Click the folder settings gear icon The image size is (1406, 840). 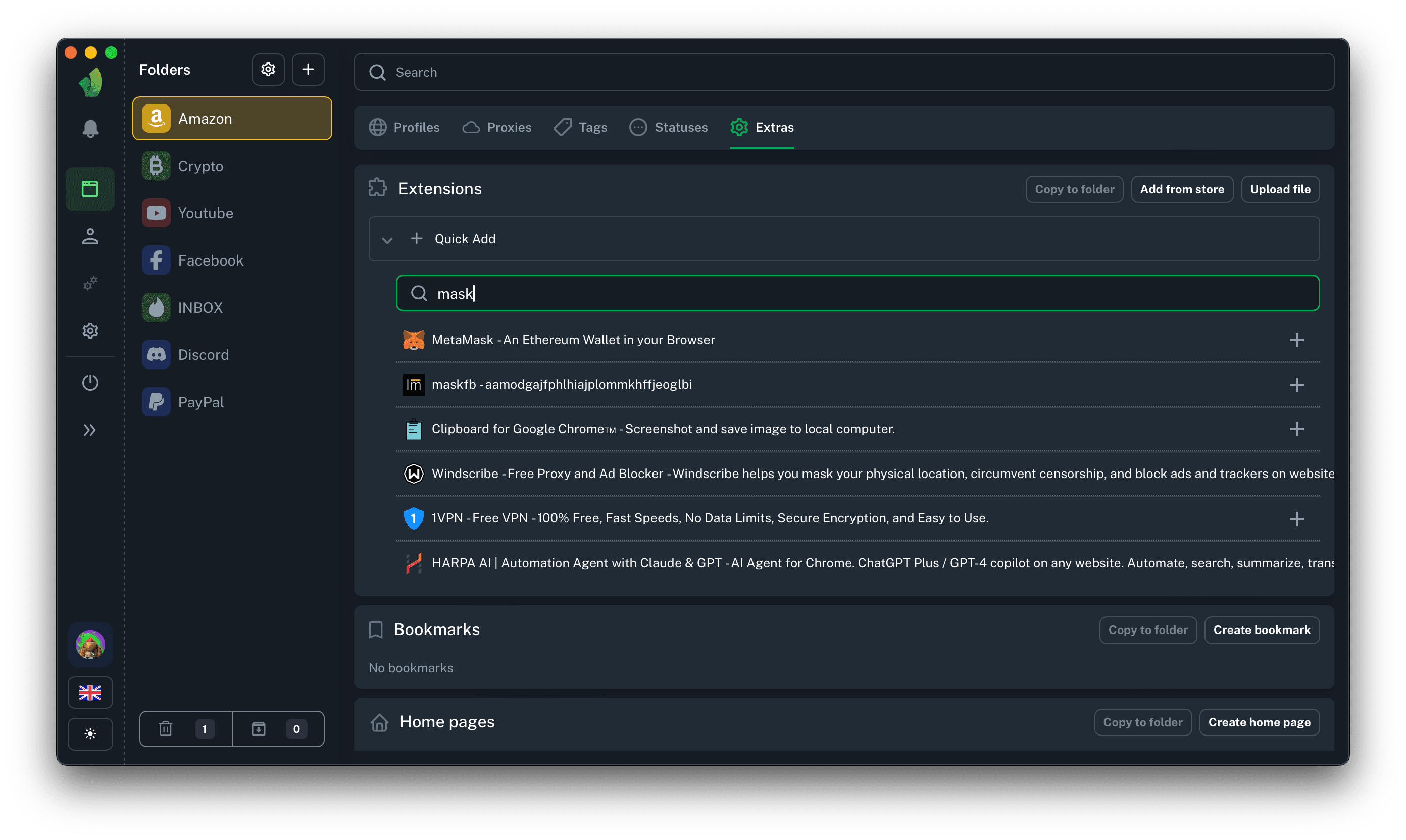click(268, 70)
